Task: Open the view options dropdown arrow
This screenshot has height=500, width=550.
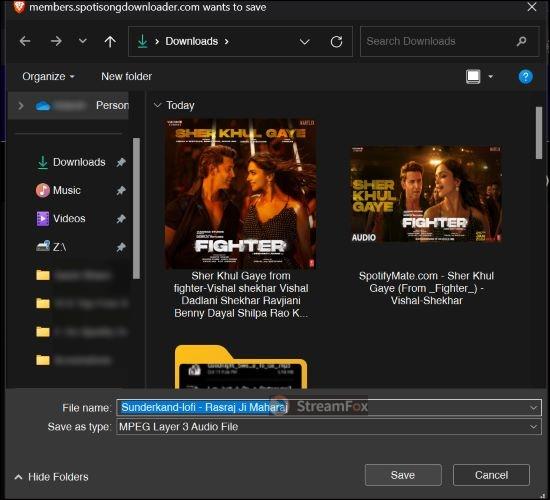Action: [x=491, y=76]
